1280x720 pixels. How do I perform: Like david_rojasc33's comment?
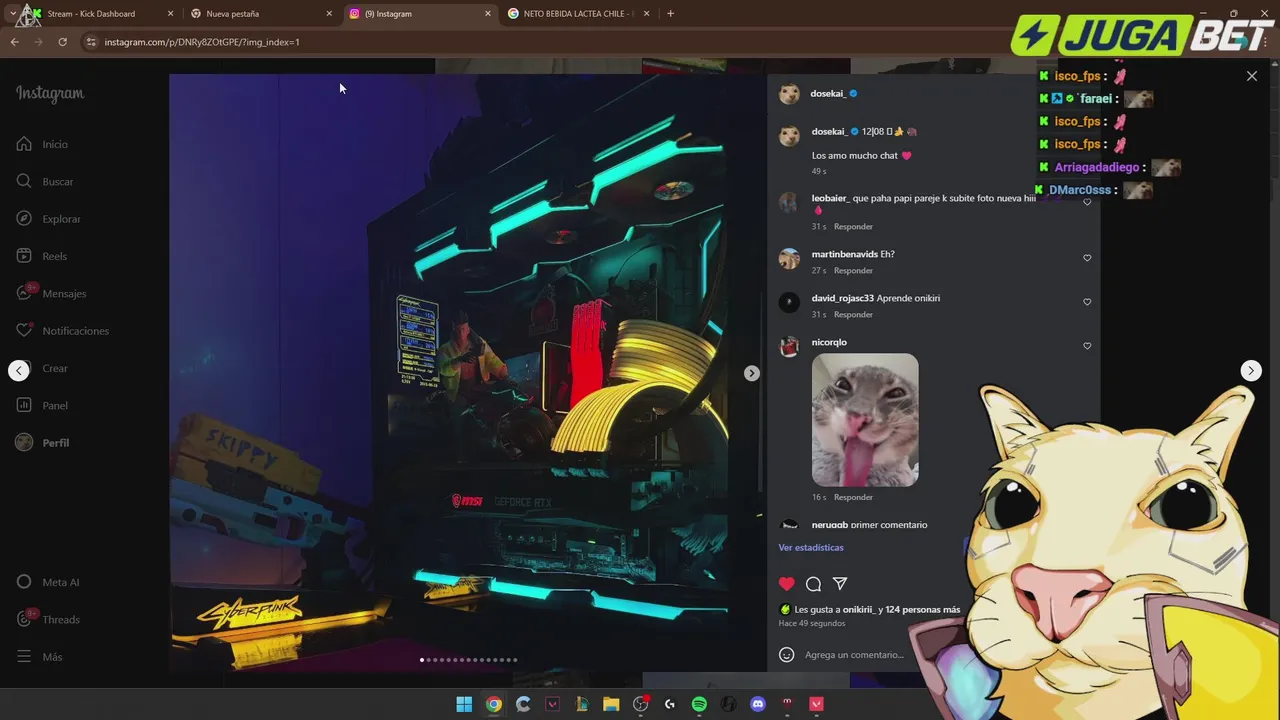pyautogui.click(x=1087, y=302)
